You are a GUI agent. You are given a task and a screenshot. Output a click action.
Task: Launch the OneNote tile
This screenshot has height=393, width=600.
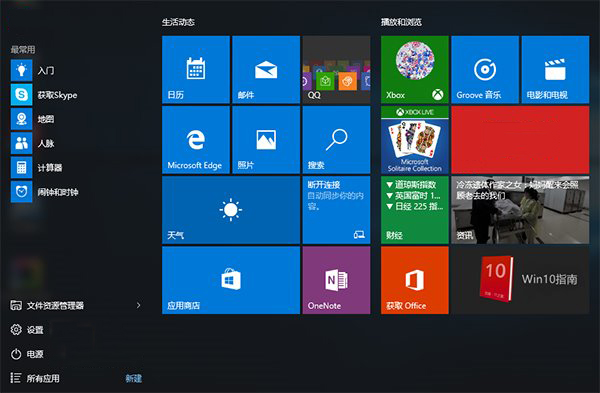[x=336, y=280]
